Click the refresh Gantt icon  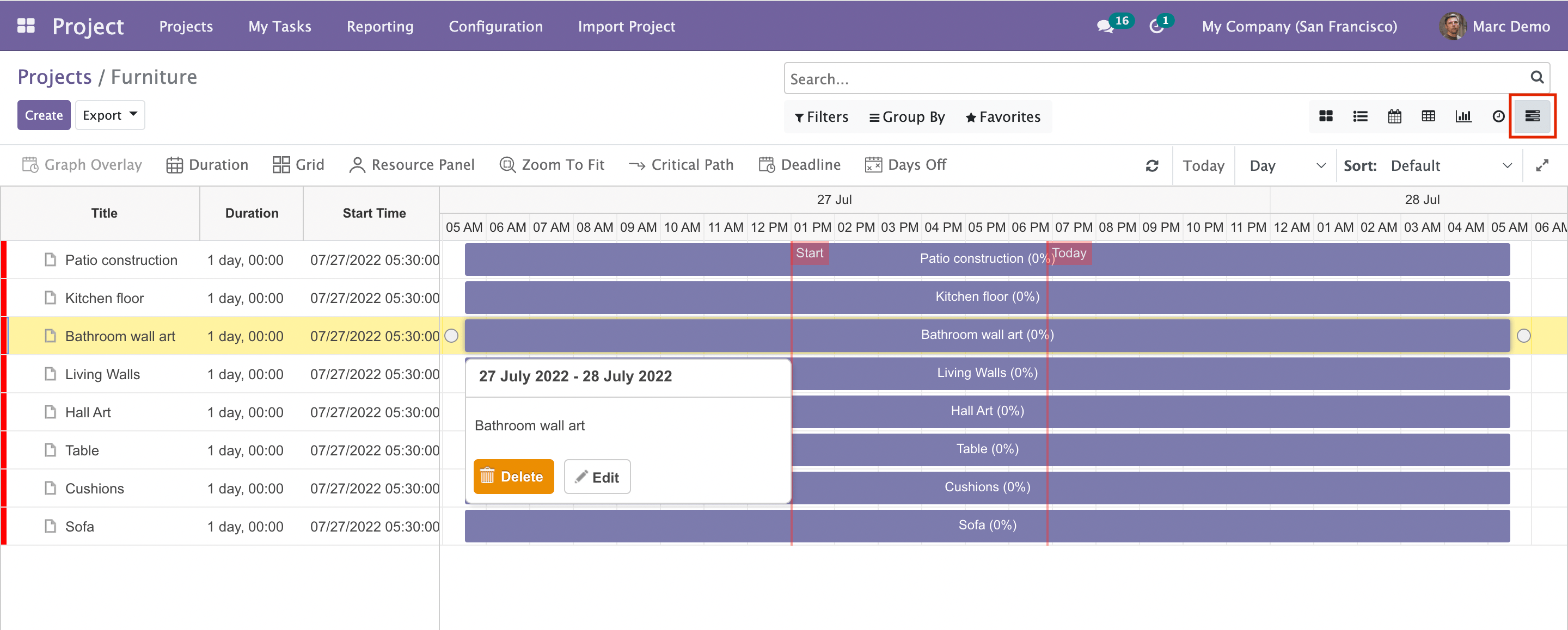click(1151, 165)
